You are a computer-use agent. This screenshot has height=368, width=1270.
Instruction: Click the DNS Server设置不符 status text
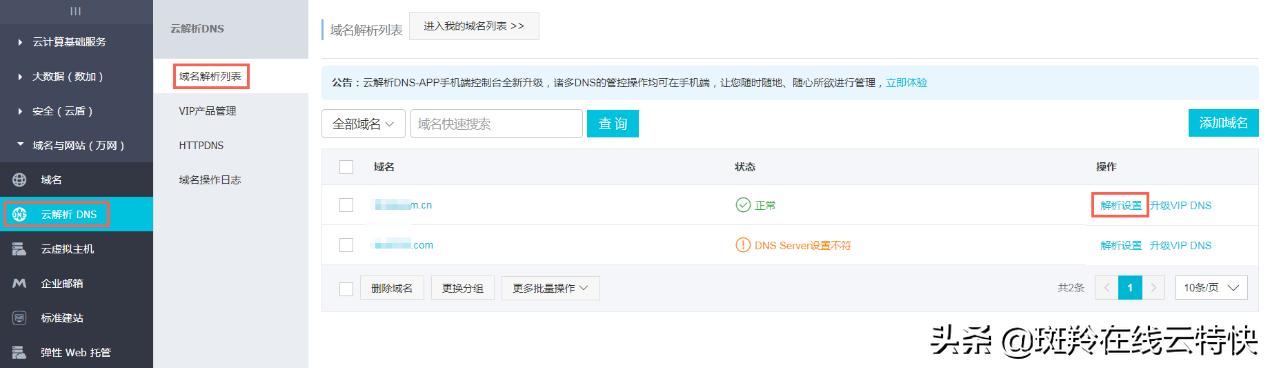click(x=802, y=245)
